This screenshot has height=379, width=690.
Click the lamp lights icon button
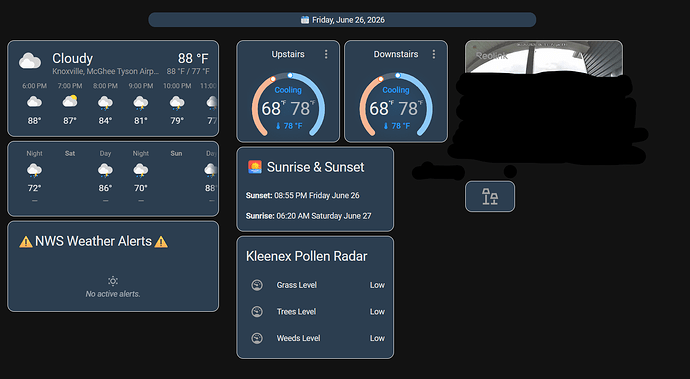pyautogui.click(x=490, y=196)
